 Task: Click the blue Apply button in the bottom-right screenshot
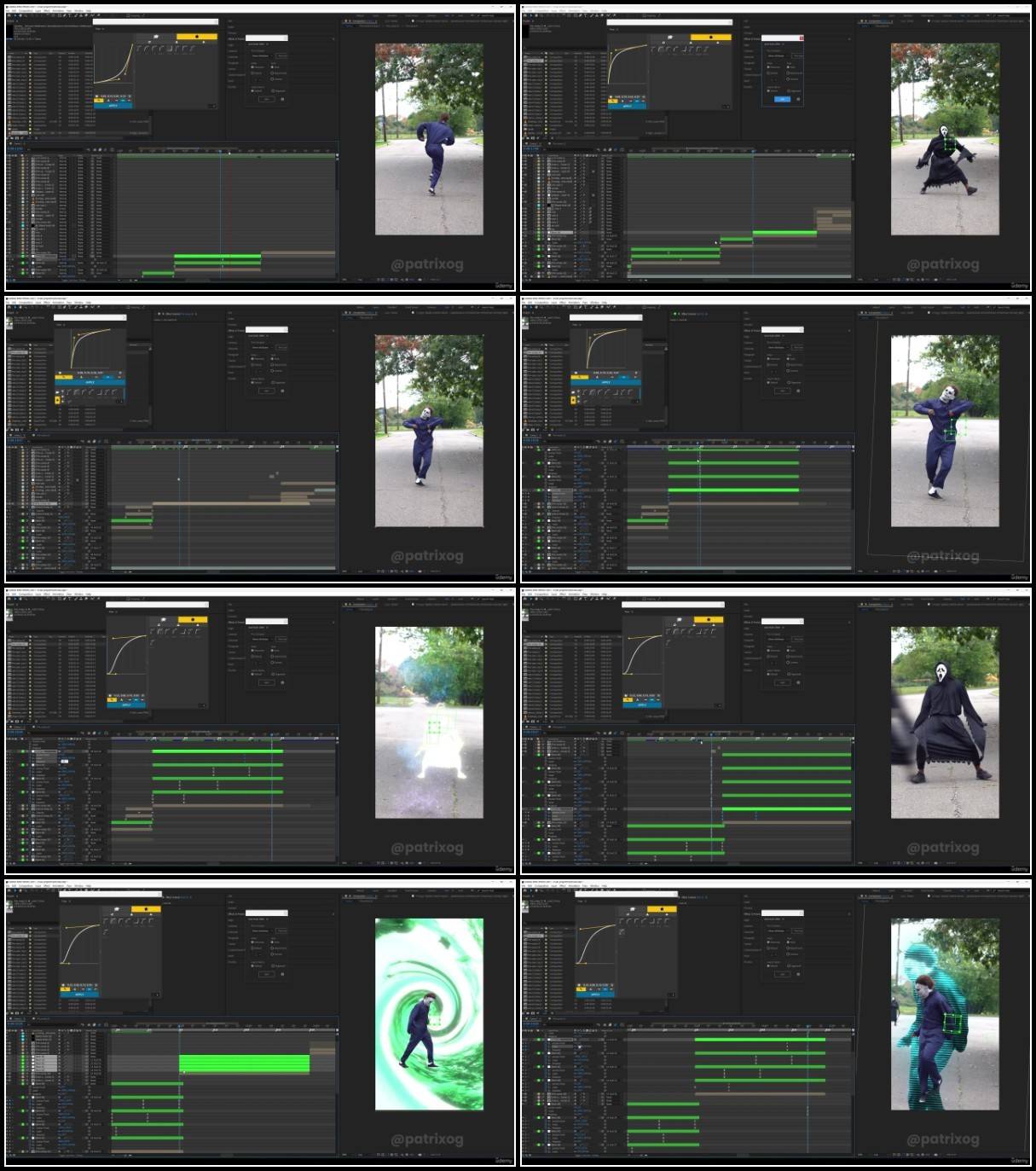click(x=595, y=994)
